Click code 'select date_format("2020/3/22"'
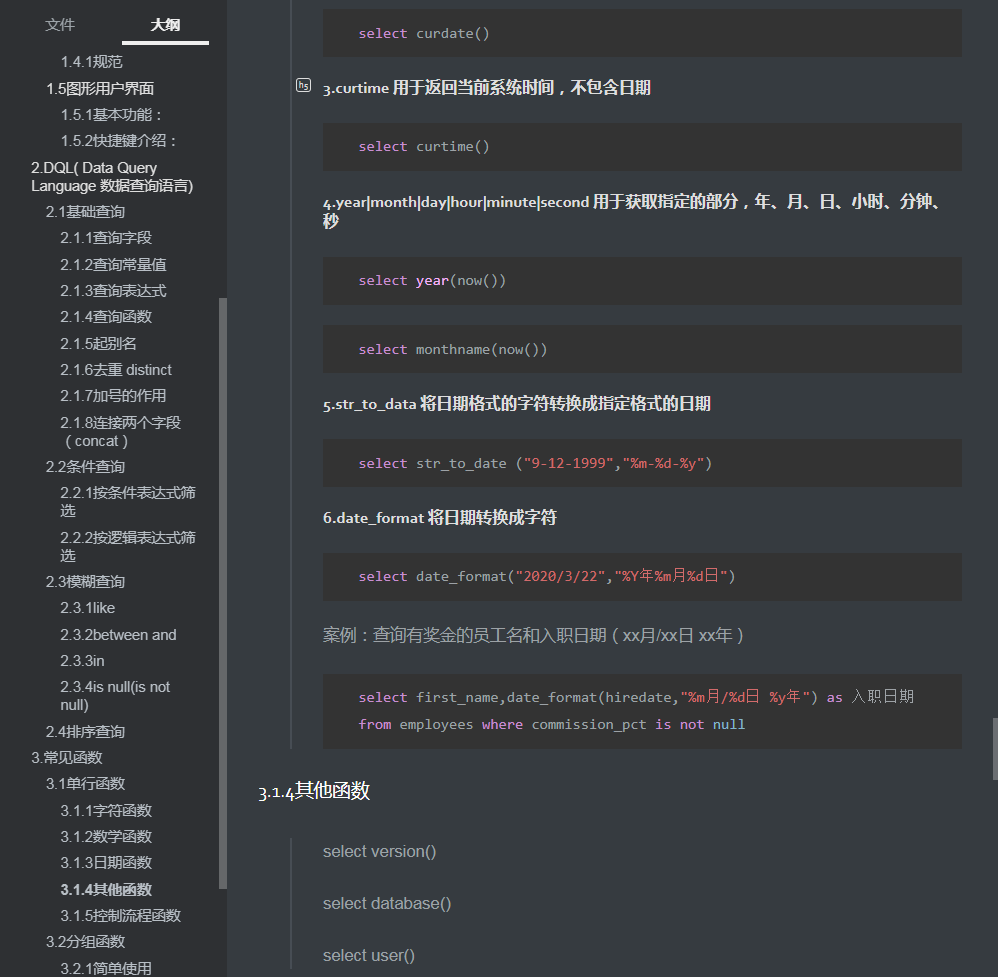 pos(642,577)
